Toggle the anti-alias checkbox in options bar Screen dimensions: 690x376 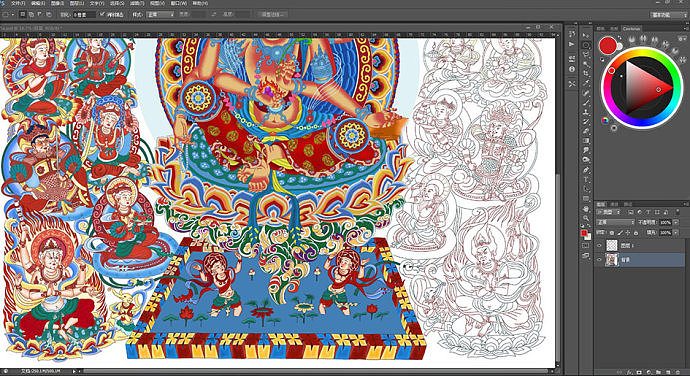point(102,14)
